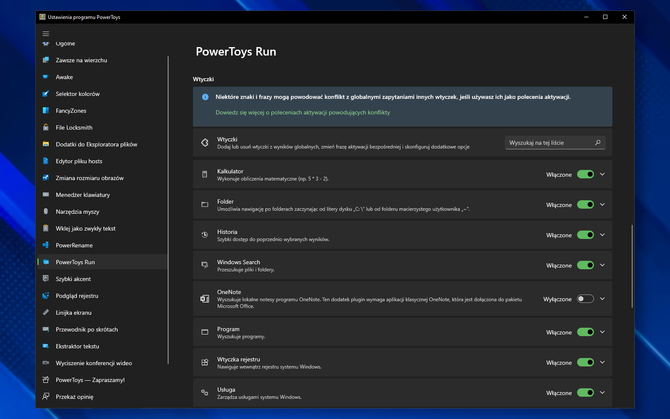The width and height of the screenshot is (670, 419).
Task: Go to the PowerRename page
Action: [x=103, y=245]
